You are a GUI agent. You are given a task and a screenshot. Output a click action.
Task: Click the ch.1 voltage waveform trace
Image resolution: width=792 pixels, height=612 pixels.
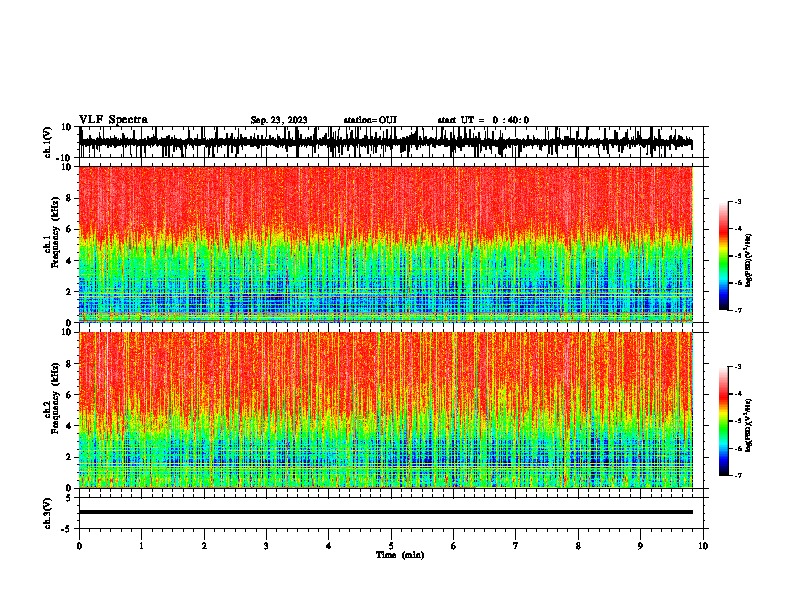386,142
